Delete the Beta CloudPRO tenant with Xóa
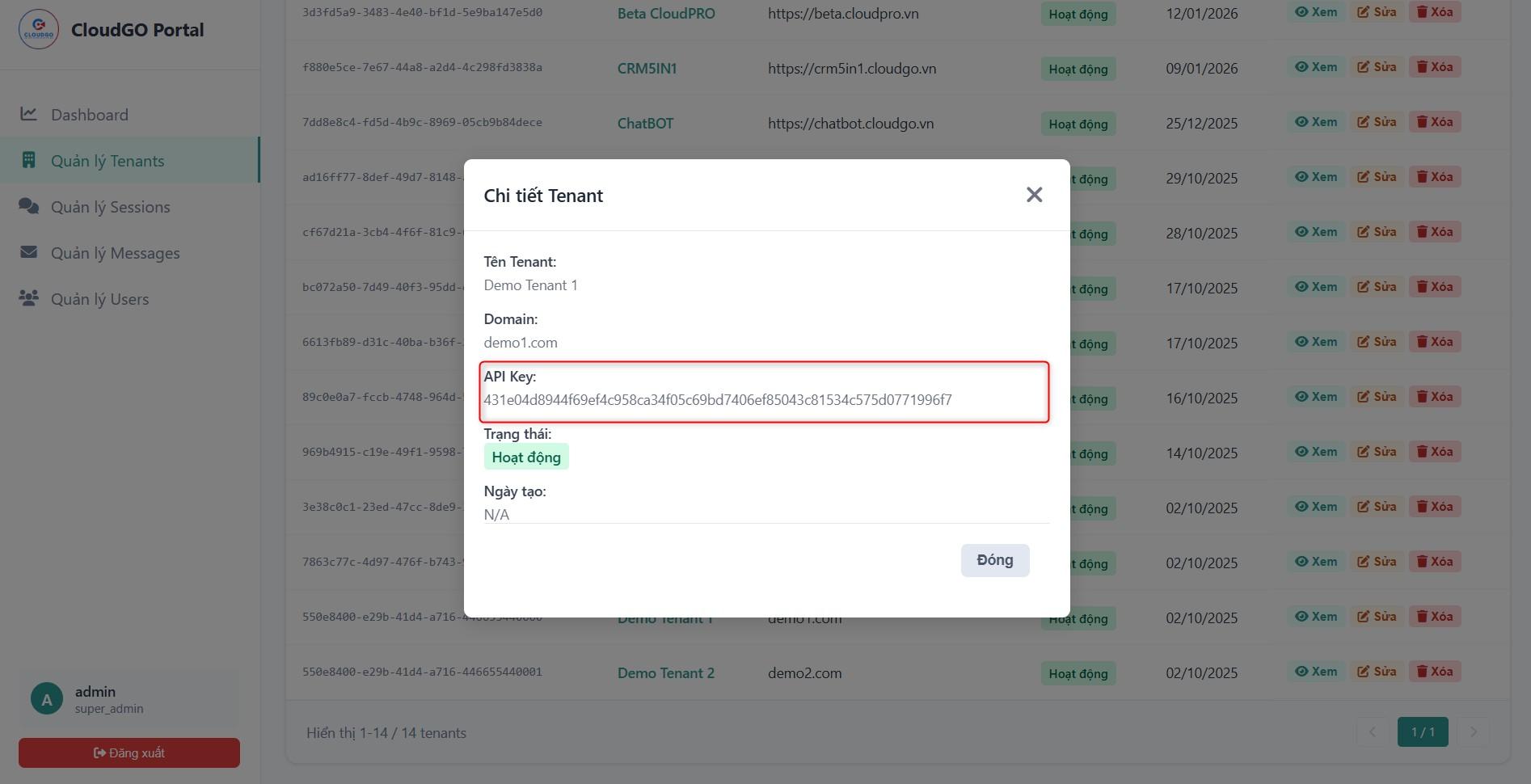 (x=1435, y=12)
